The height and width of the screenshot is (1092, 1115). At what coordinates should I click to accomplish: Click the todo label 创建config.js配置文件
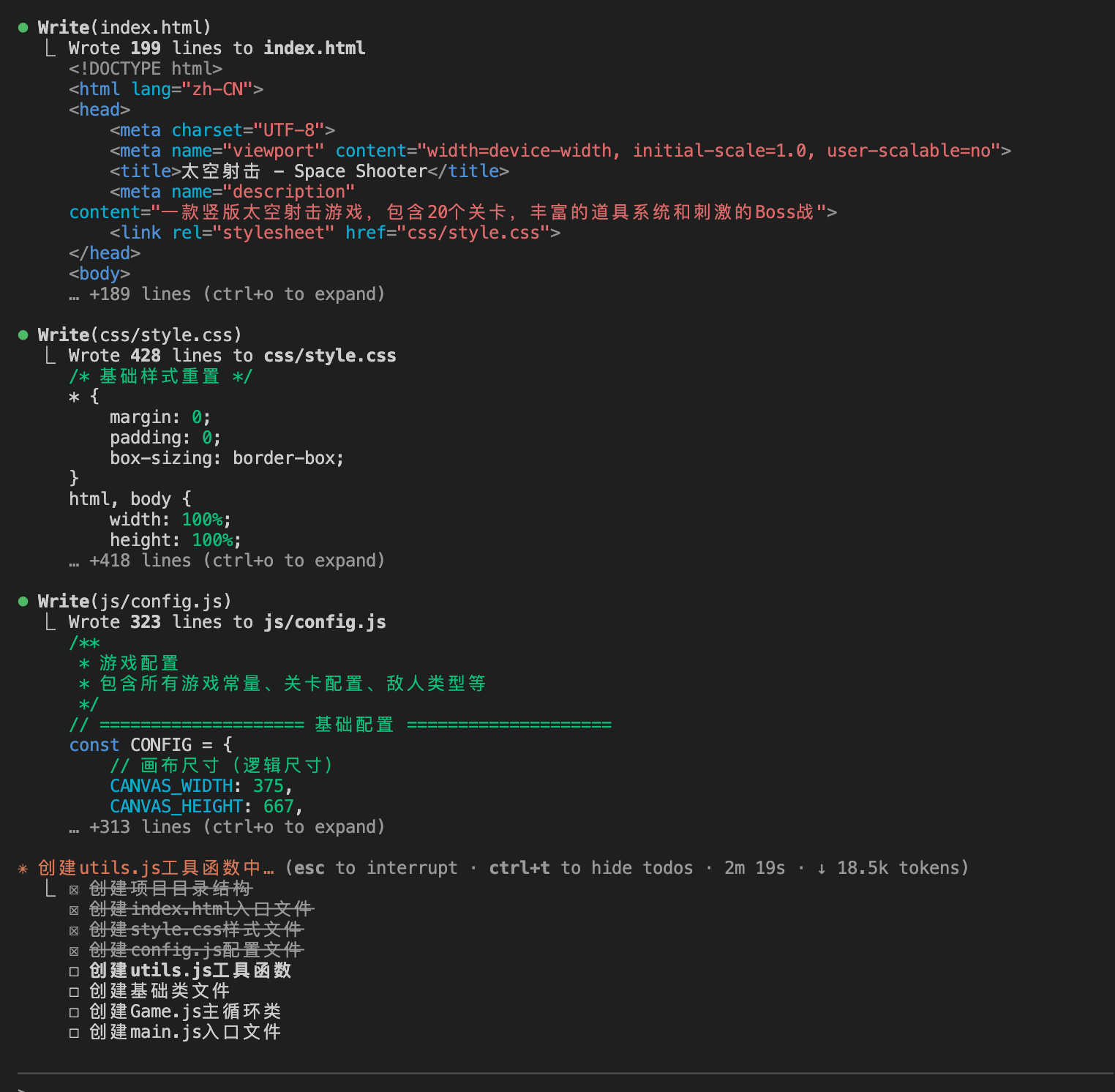point(196,950)
